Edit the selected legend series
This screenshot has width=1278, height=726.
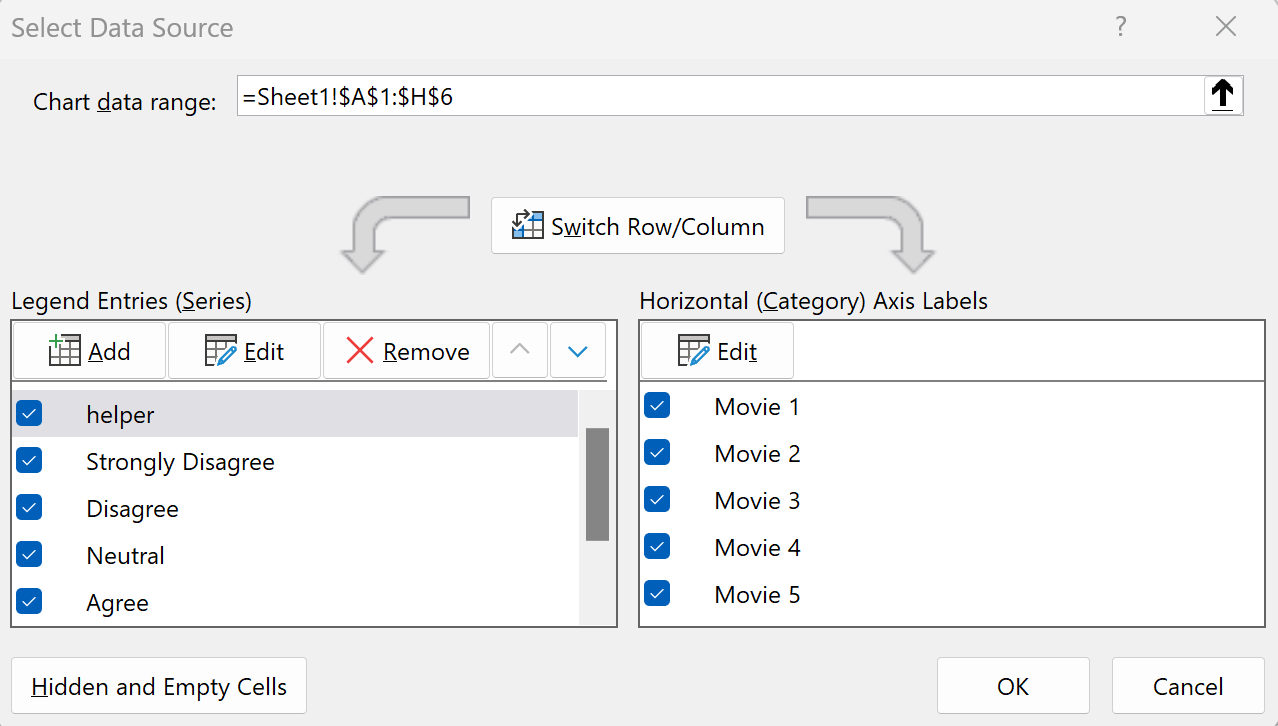(x=244, y=351)
